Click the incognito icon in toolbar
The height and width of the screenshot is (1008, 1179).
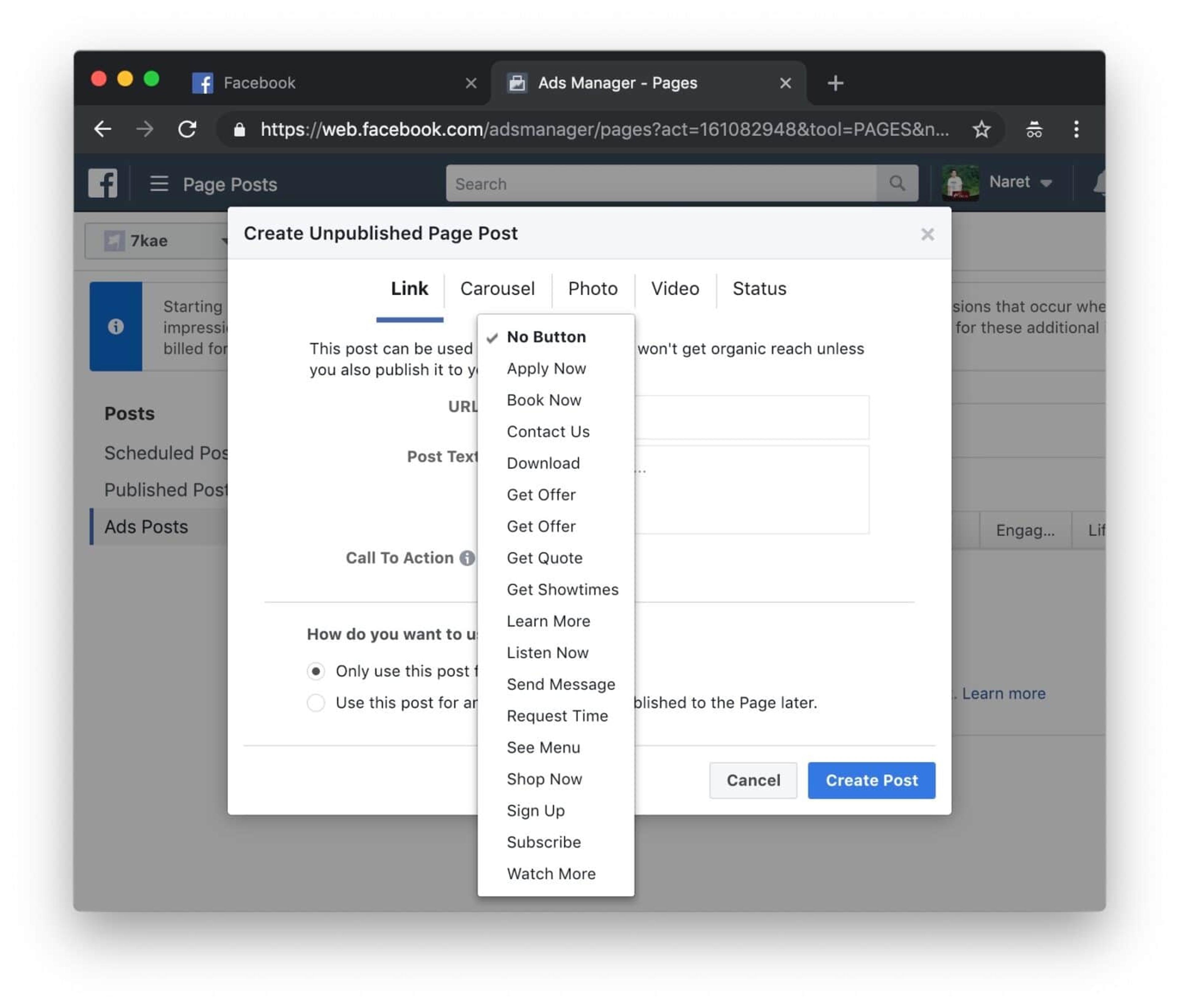[x=1033, y=129]
